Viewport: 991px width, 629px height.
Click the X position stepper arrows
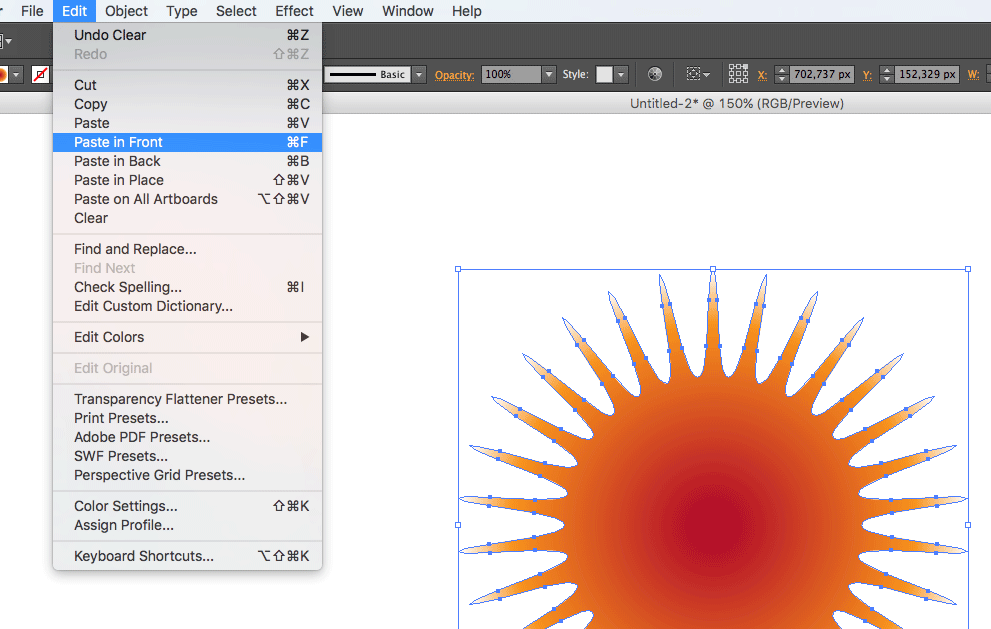pos(782,75)
